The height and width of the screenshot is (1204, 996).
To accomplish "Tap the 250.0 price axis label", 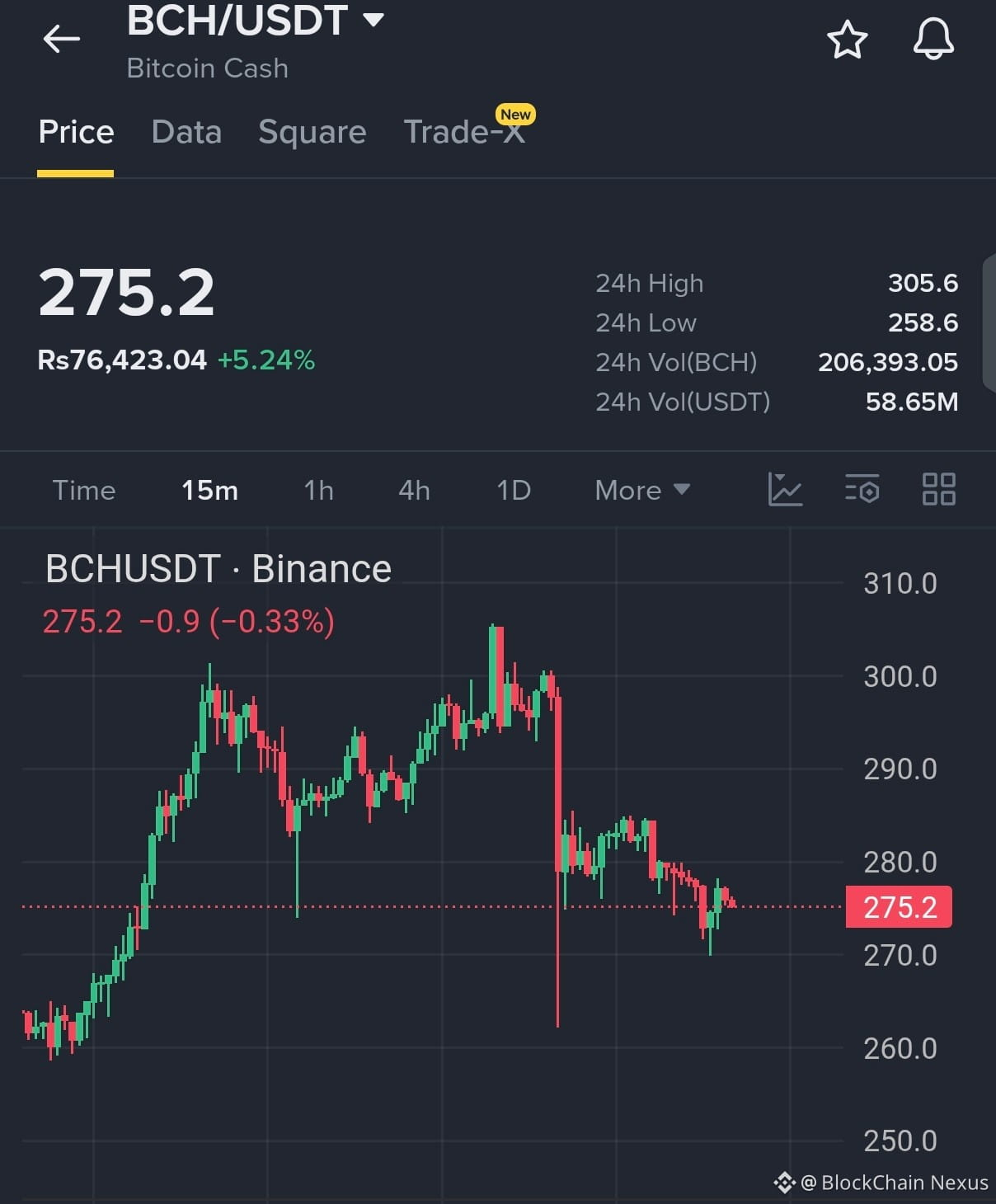I will (900, 1141).
